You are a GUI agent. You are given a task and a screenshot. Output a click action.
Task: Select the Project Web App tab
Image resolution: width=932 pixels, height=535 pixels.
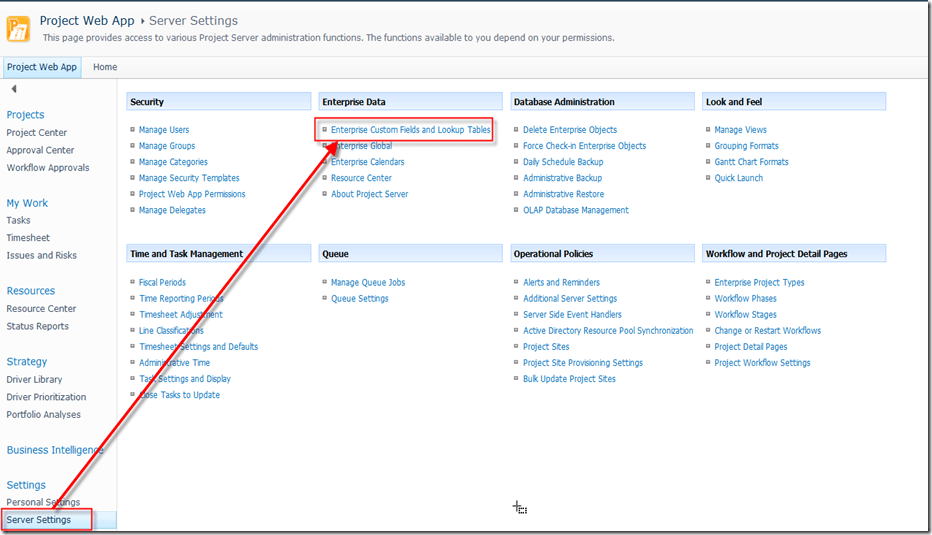click(42, 67)
